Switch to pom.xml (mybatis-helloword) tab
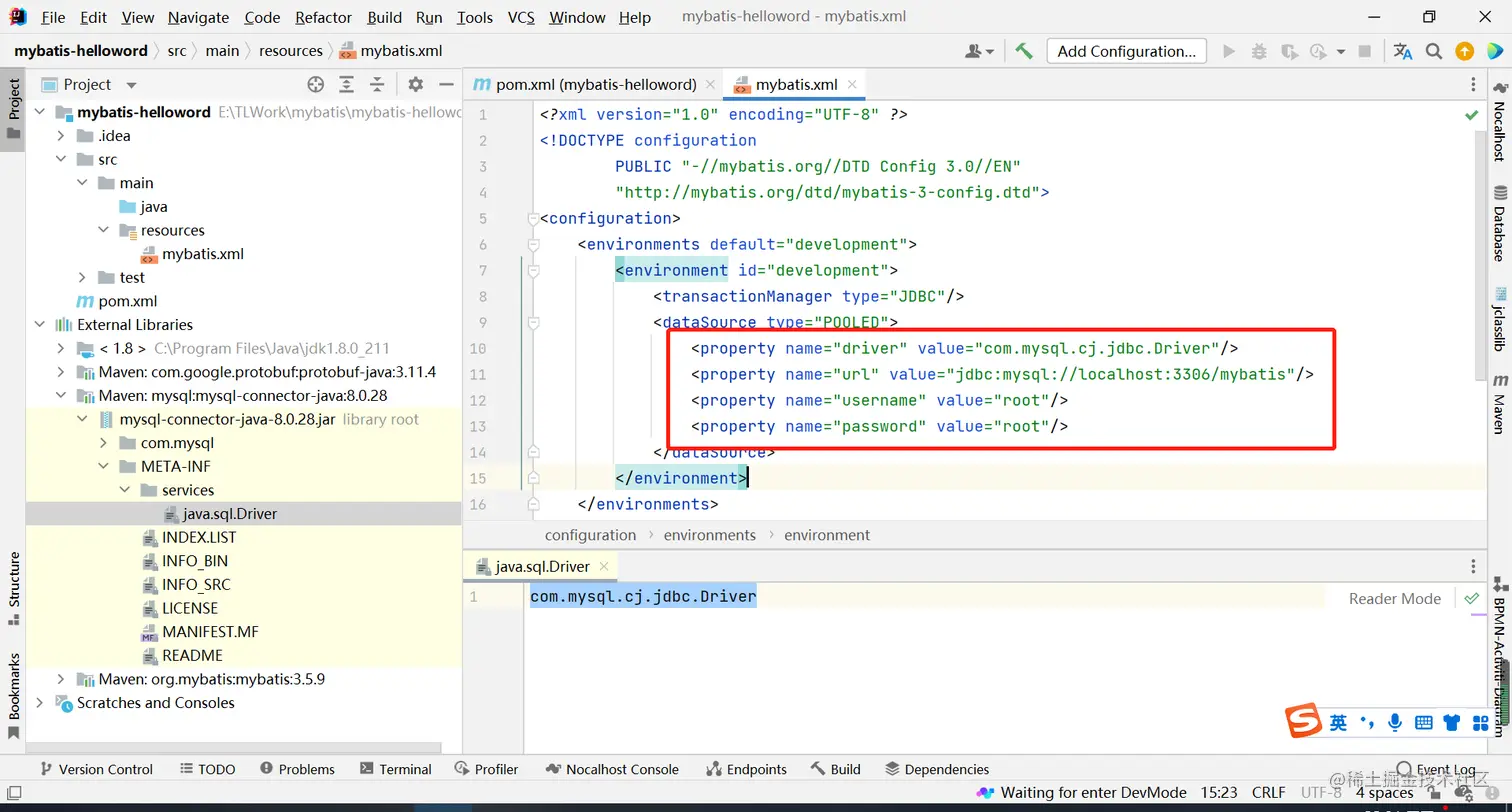 [596, 84]
